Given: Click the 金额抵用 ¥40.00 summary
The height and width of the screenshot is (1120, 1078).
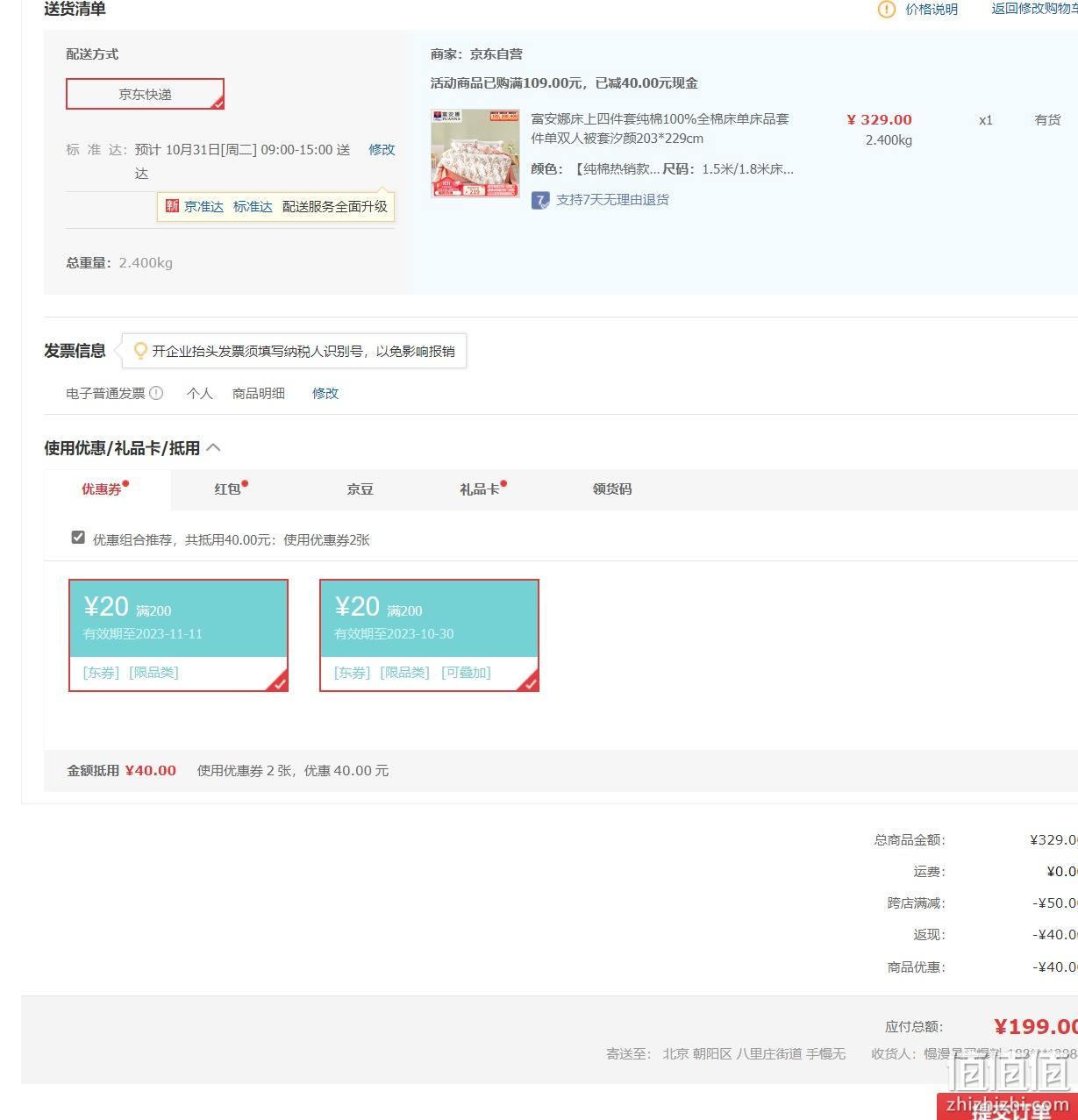Looking at the screenshot, I should pos(122,771).
